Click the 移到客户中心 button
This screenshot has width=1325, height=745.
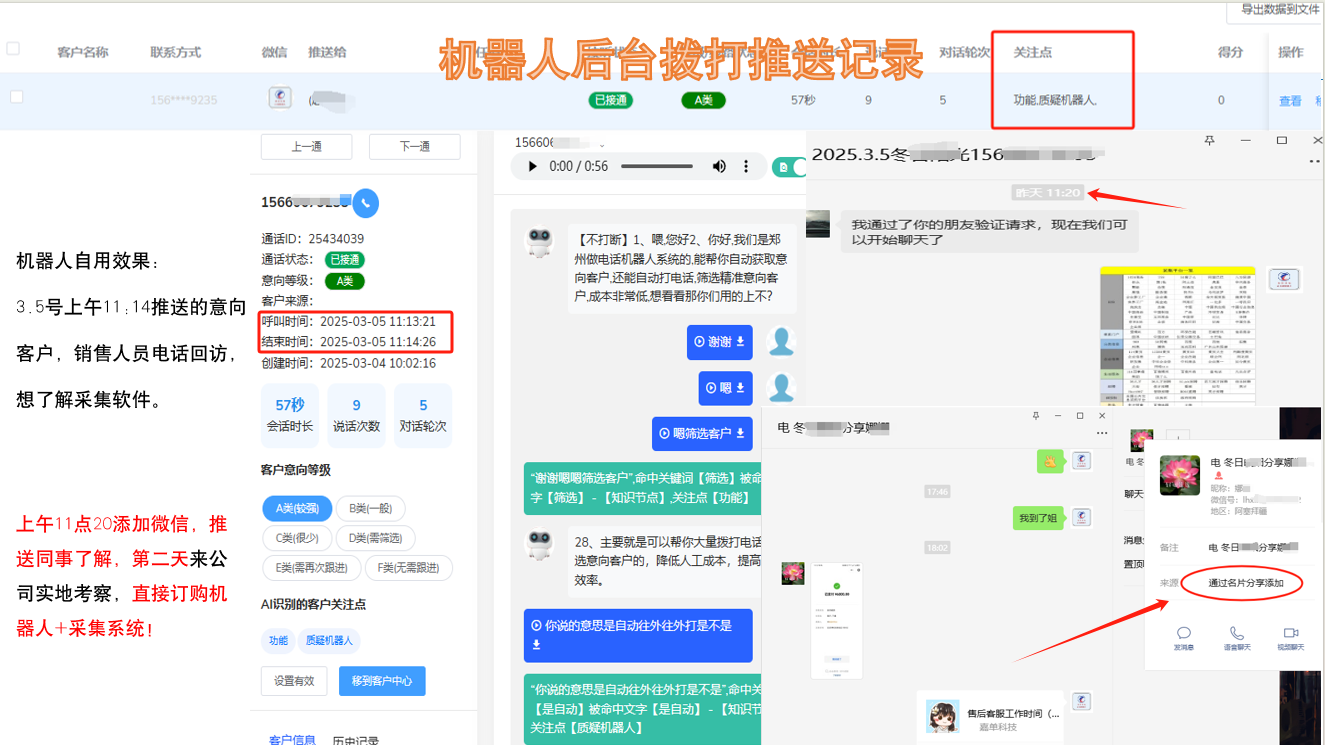[382, 681]
